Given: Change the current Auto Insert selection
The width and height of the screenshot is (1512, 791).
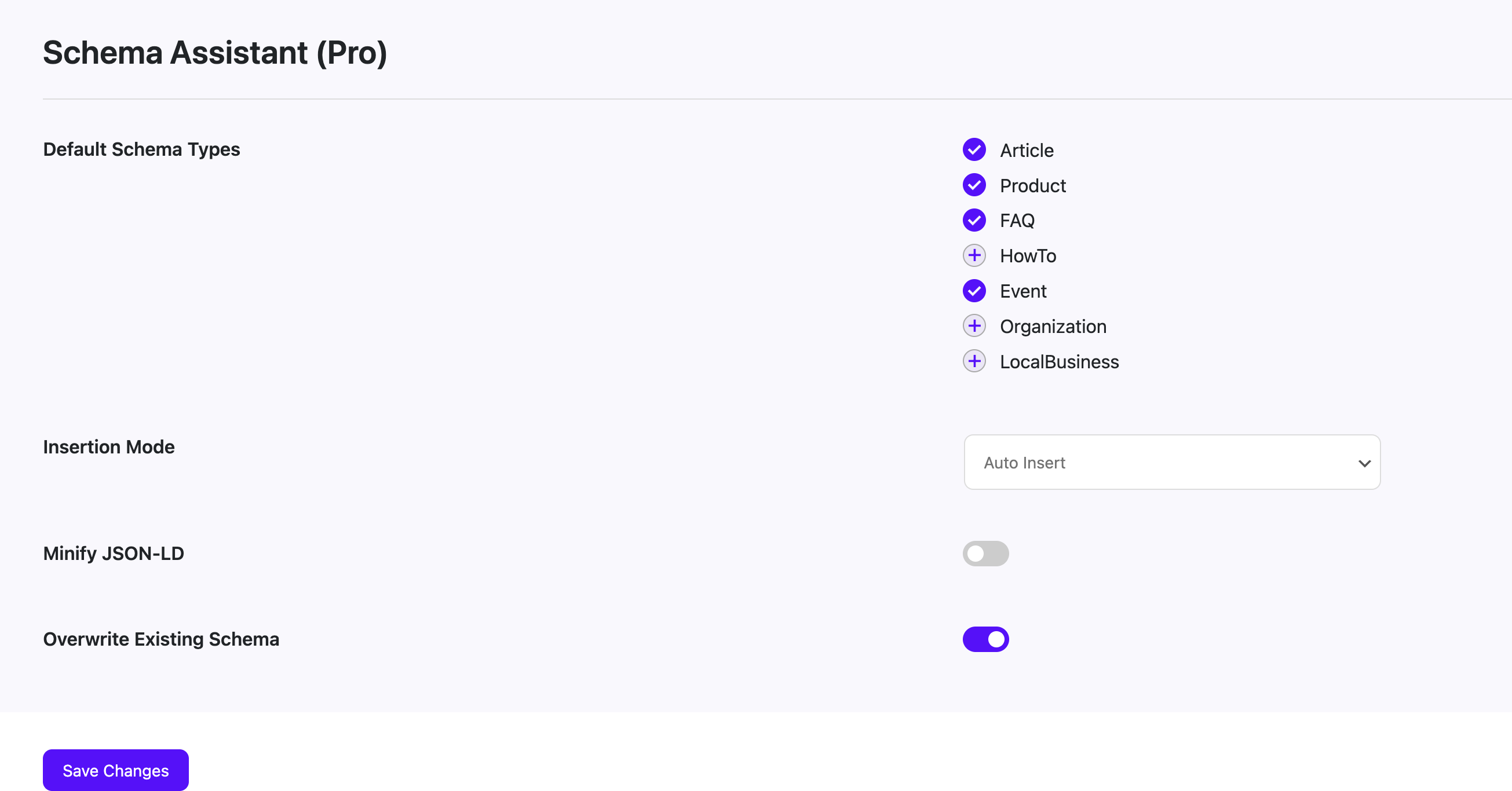Looking at the screenshot, I should [x=1171, y=463].
